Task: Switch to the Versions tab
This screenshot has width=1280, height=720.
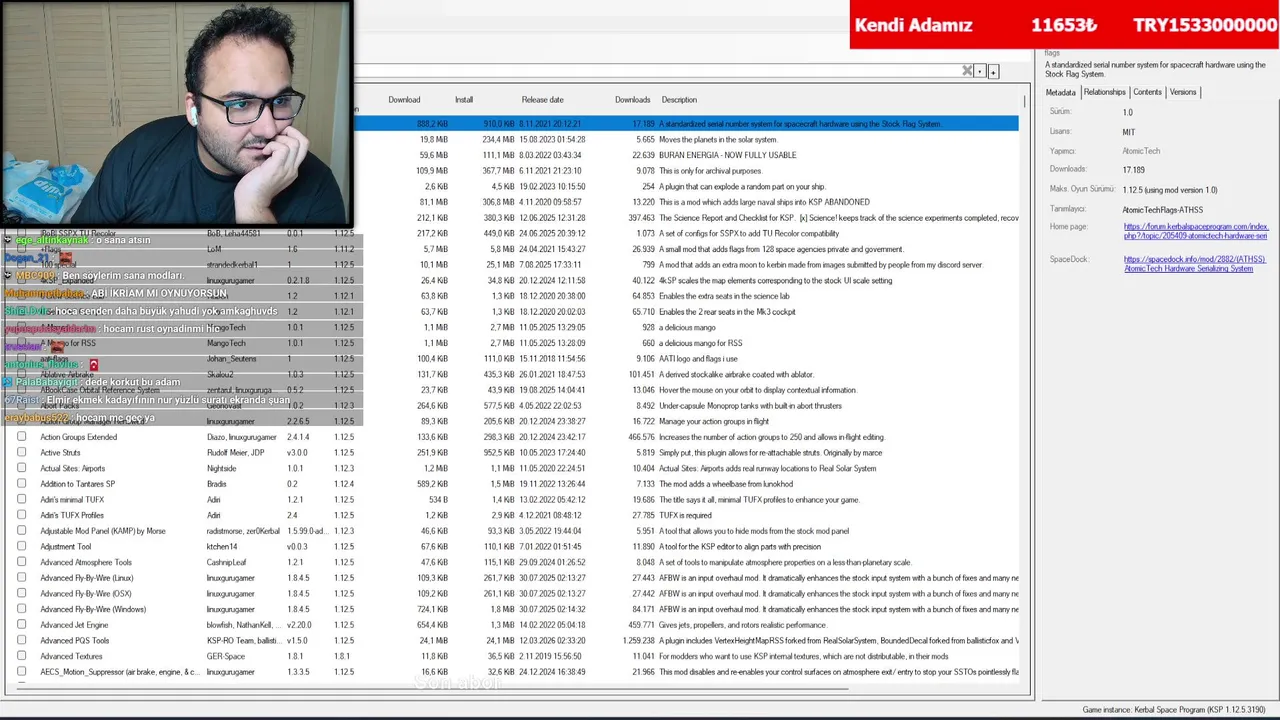Action: [1183, 92]
